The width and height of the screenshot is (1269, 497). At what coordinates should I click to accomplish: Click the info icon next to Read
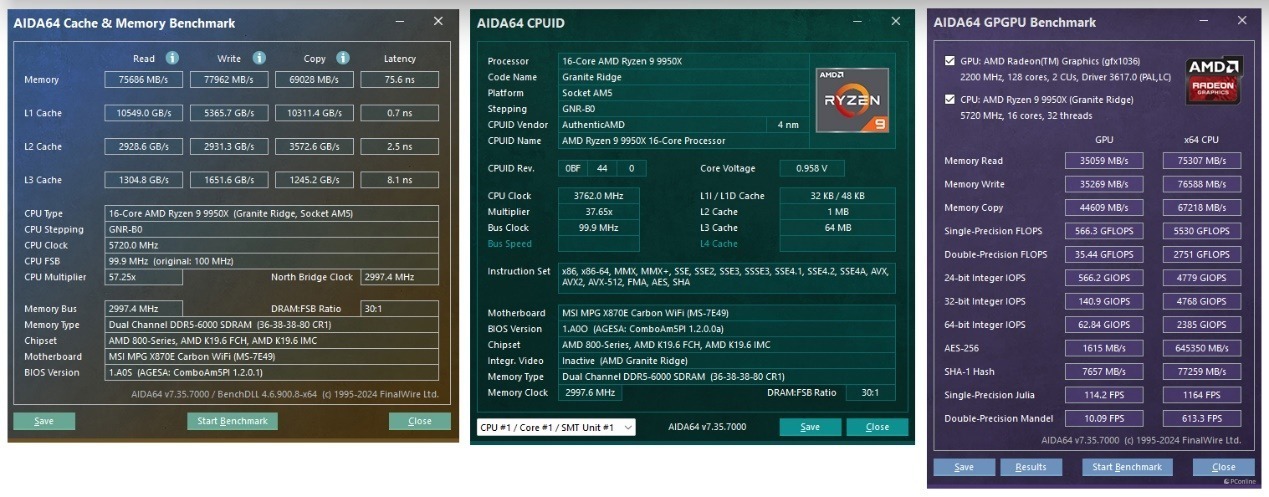172,58
